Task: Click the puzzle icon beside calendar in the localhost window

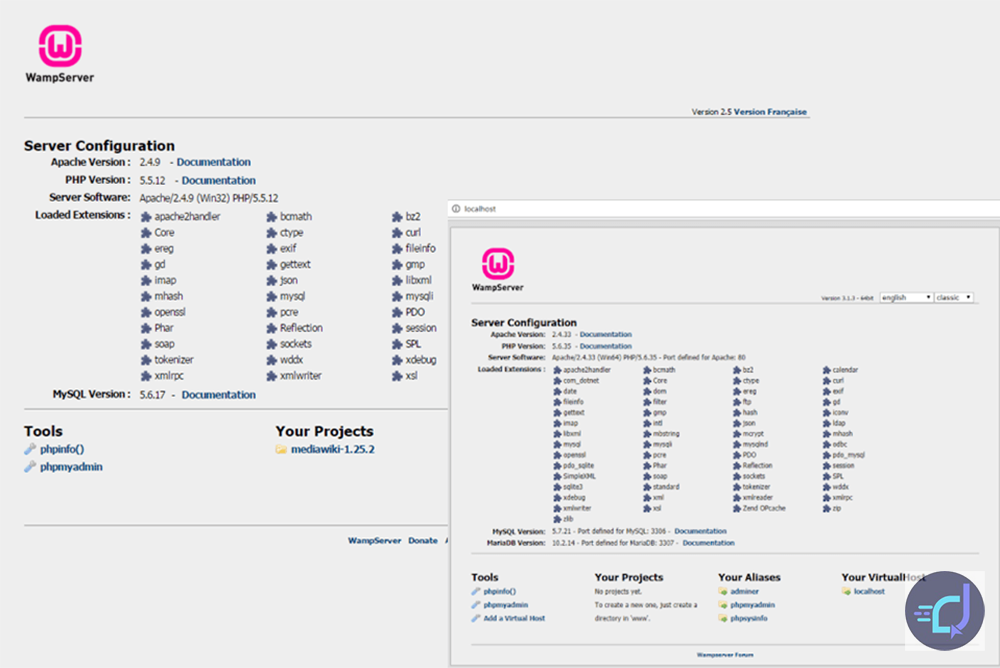Action: [827, 370]
